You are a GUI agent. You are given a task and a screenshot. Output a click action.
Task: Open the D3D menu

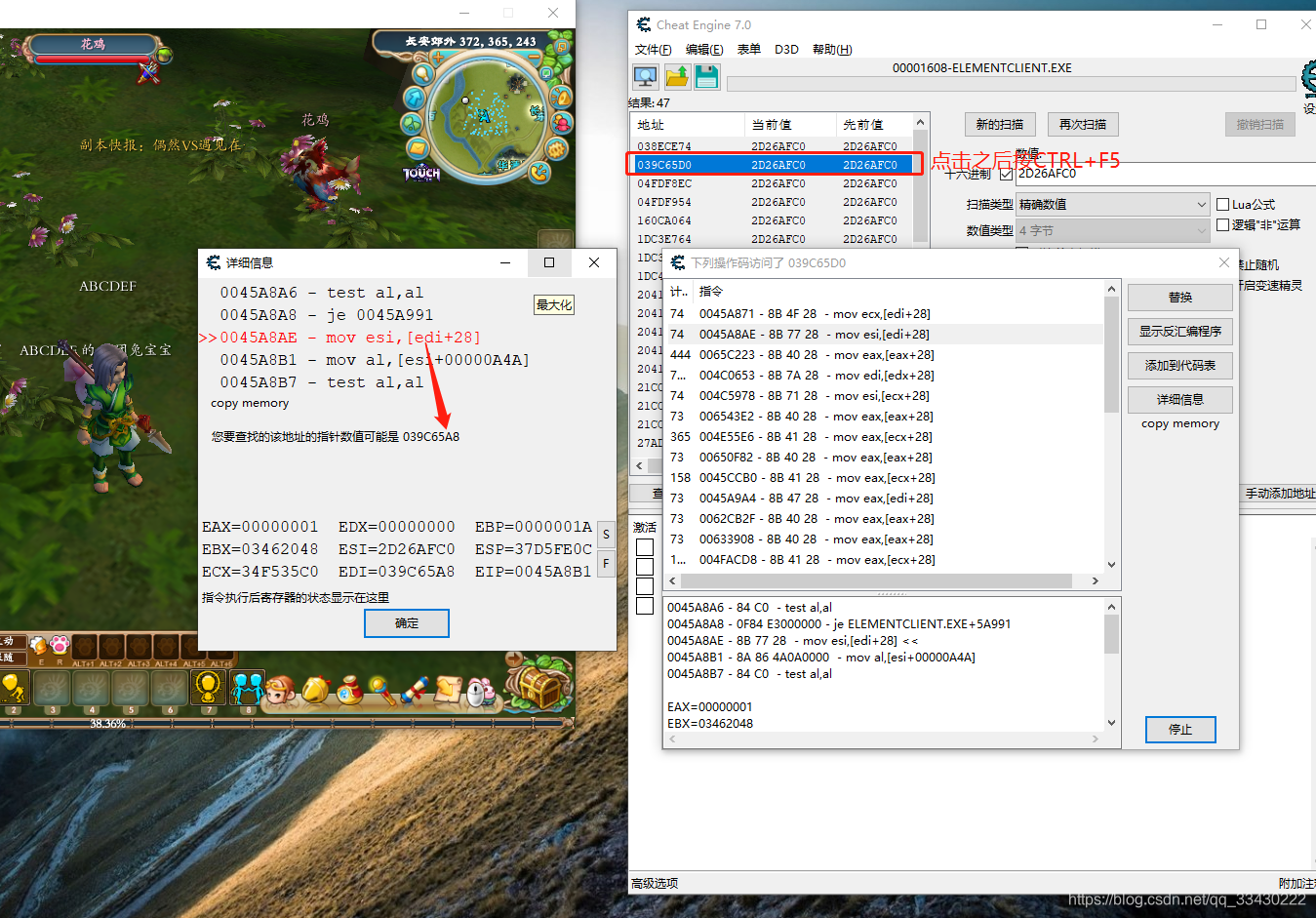pyautogui.click(x=786, y=50)
